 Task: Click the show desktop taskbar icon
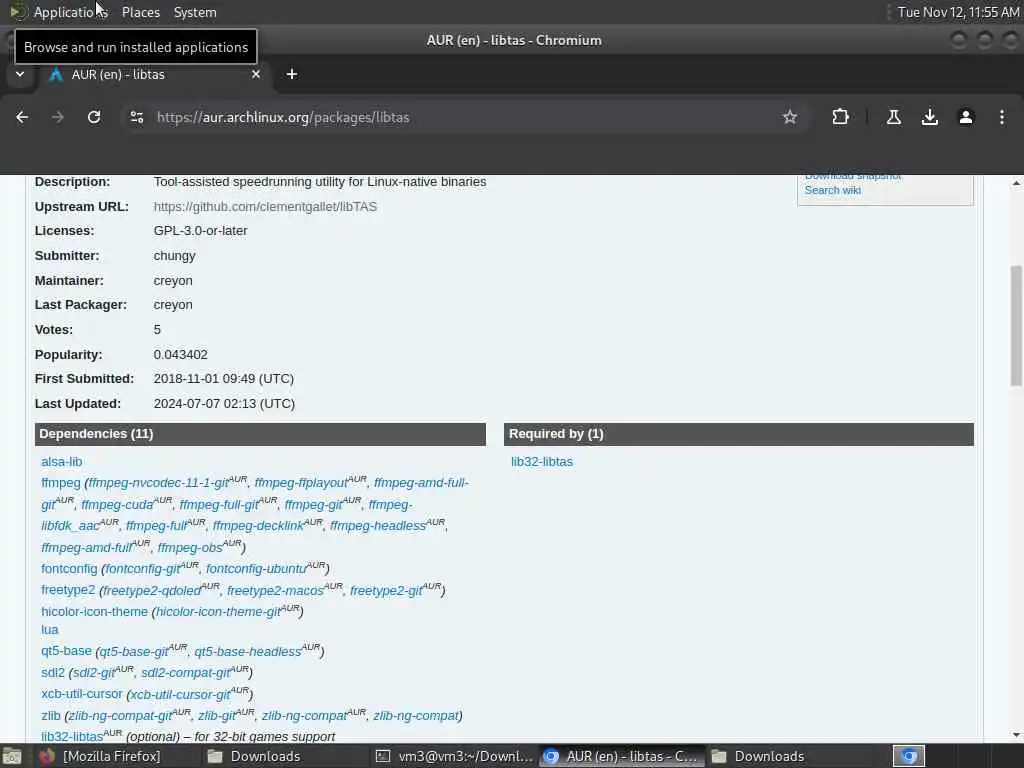pyautogui.click(x=12, y=756)
